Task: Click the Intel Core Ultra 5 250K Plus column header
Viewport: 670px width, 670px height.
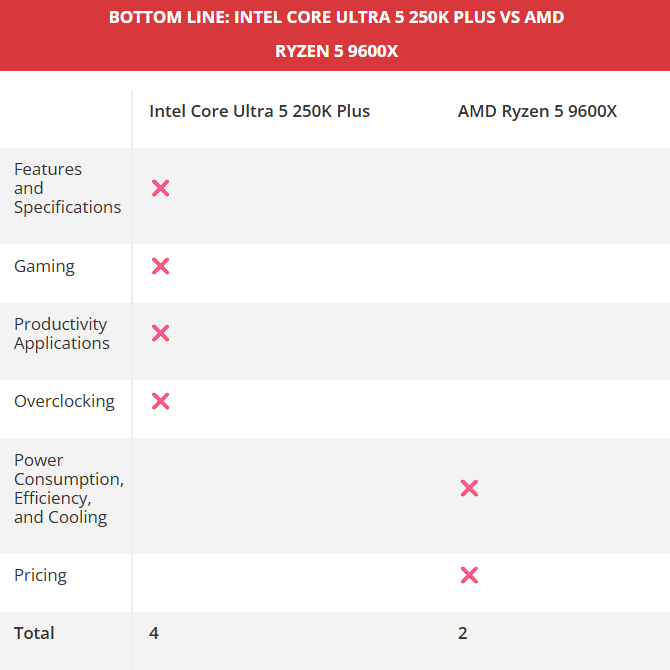Action: tap(260, 111)
